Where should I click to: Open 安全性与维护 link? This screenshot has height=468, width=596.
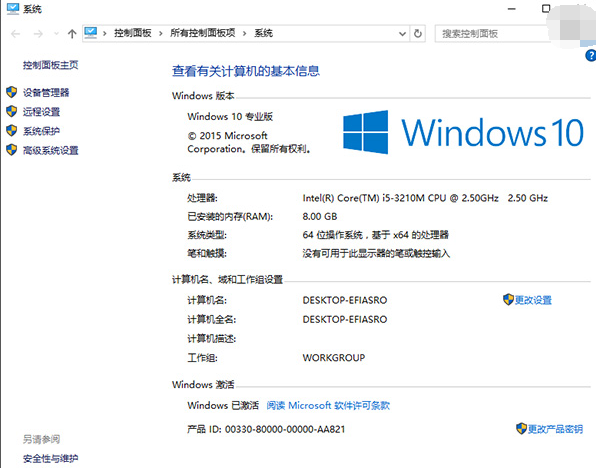(51, 458)
